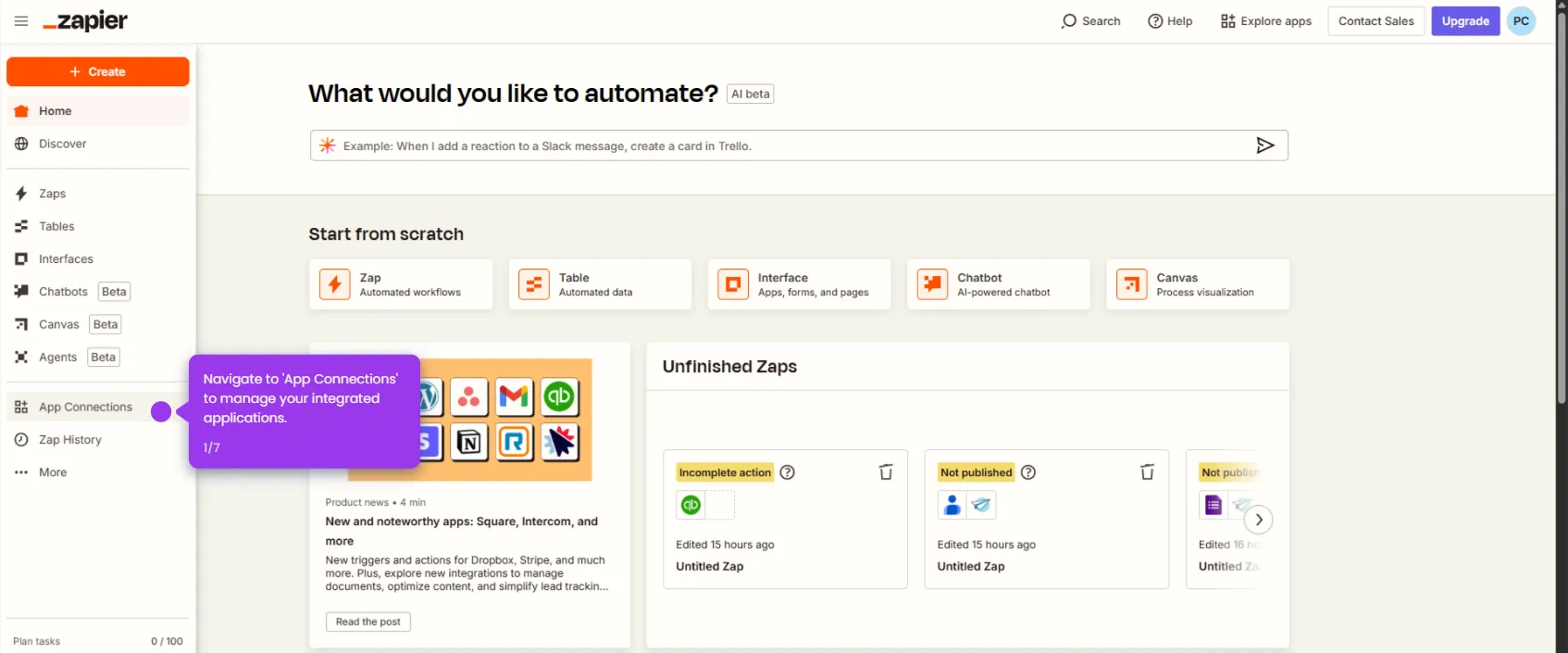Click the Contact Sales button
1568x653 pixels.
1376,21
